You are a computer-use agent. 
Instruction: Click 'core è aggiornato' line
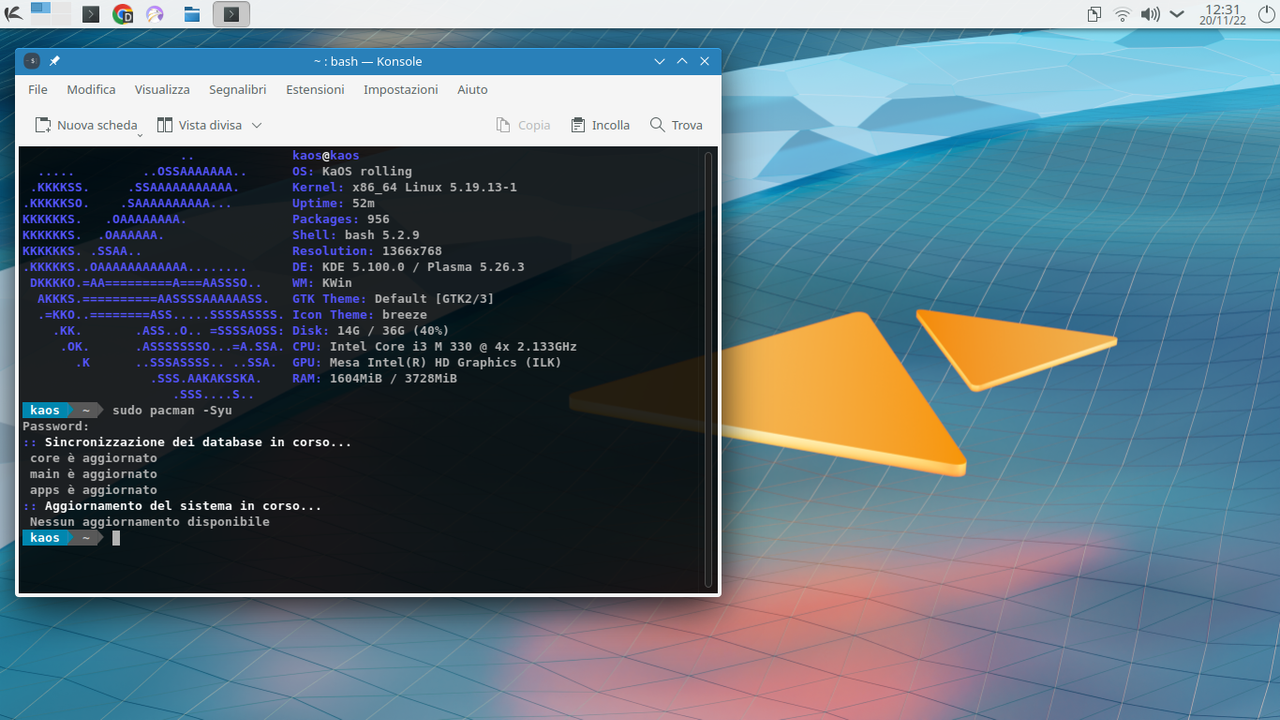coord(93,458)
